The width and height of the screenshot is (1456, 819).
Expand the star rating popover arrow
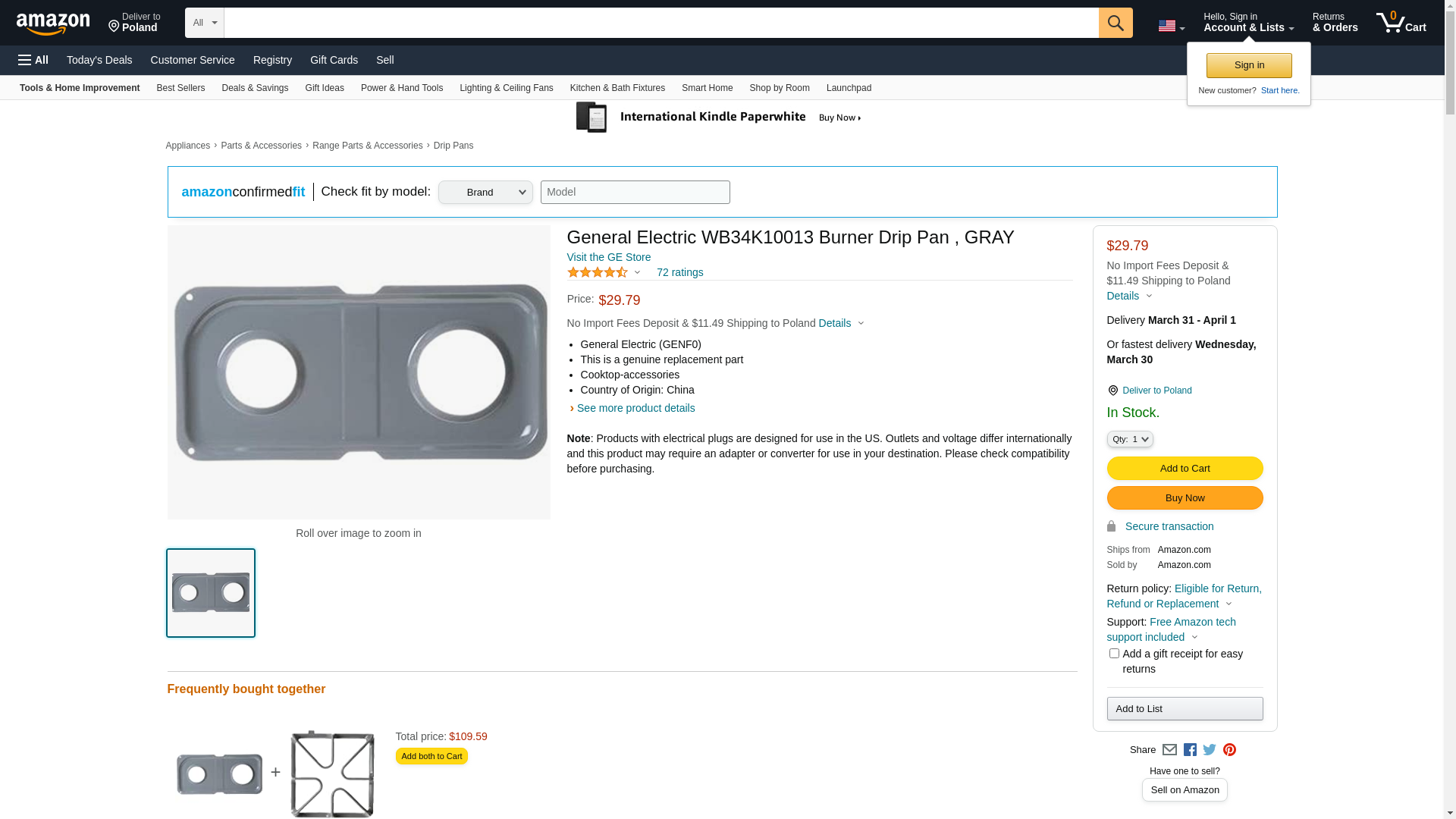point(637,273)
